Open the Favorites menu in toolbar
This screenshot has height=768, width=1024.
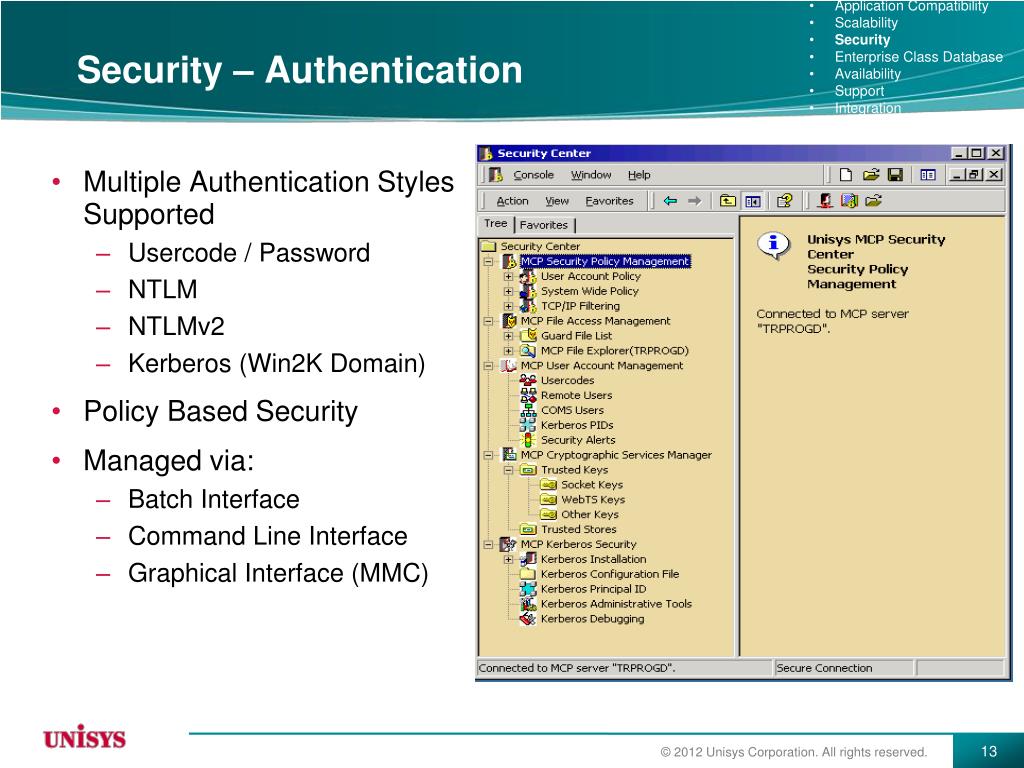[609, 201]
